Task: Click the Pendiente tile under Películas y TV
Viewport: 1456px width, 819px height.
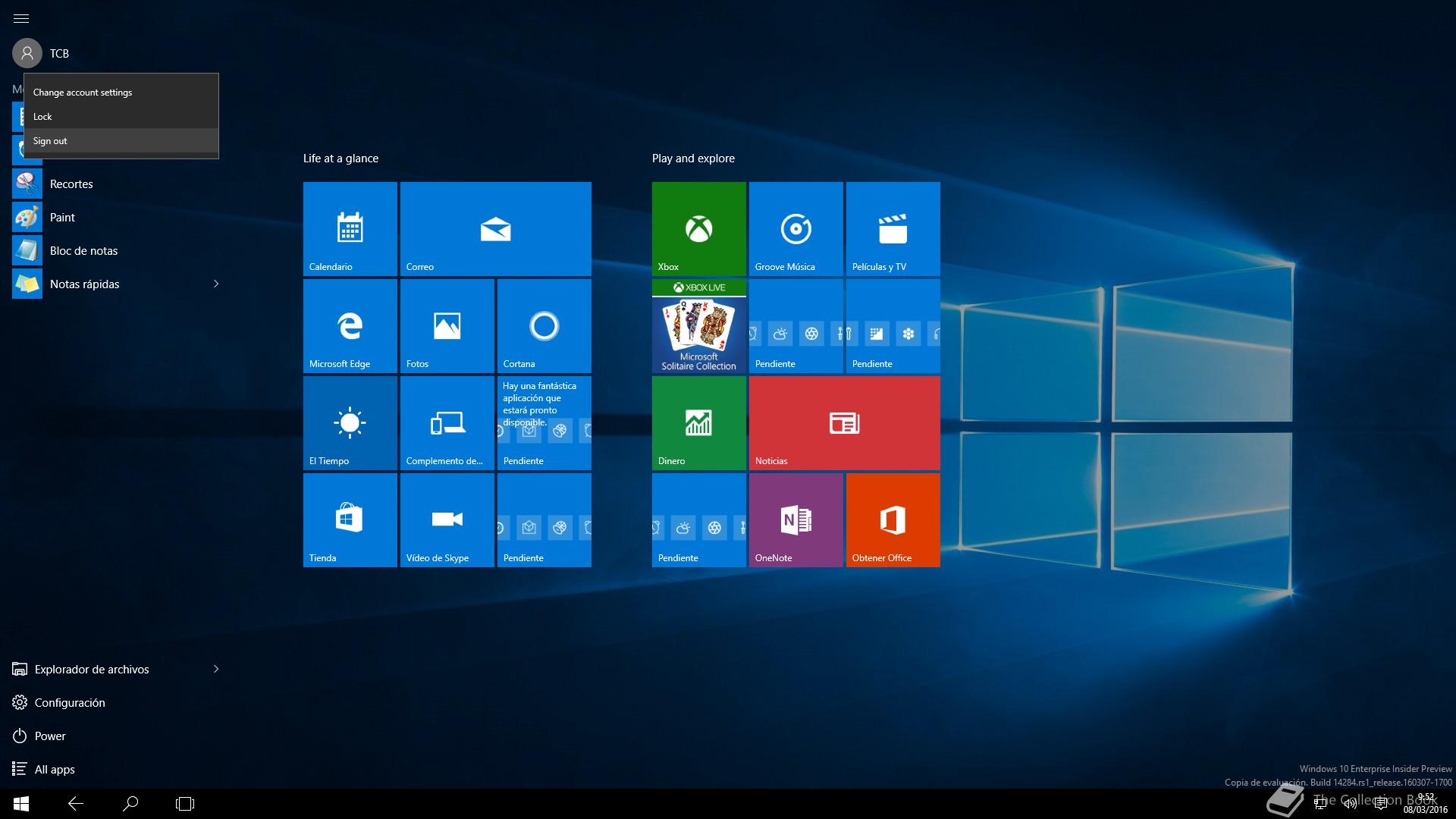Action: (893, 325)
